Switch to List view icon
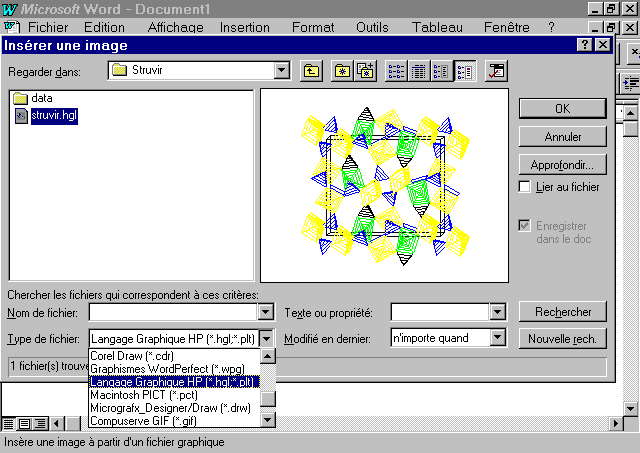 (x=396, y=71)
